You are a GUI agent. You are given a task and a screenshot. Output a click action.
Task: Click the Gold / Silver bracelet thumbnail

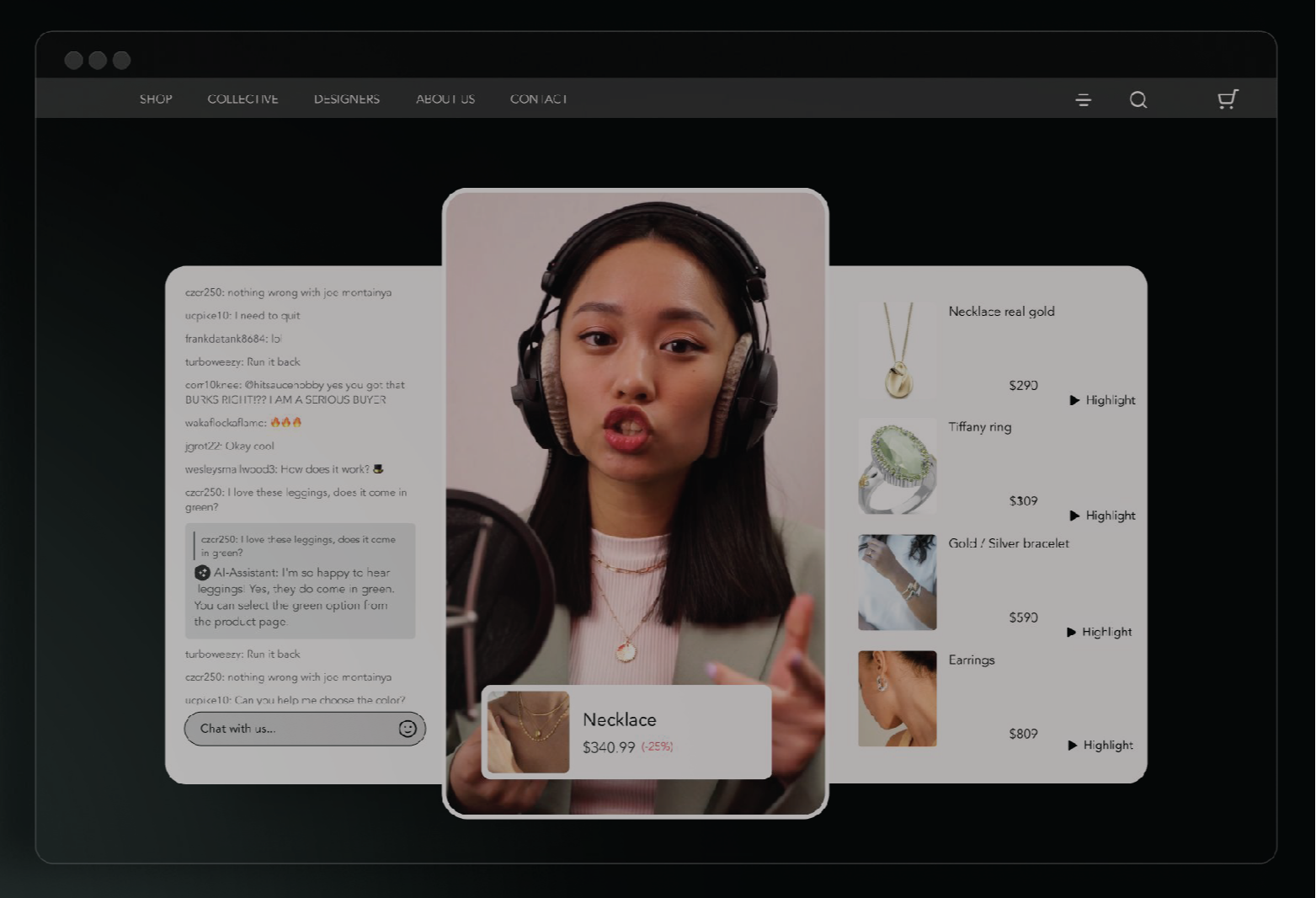pos(897,582)
